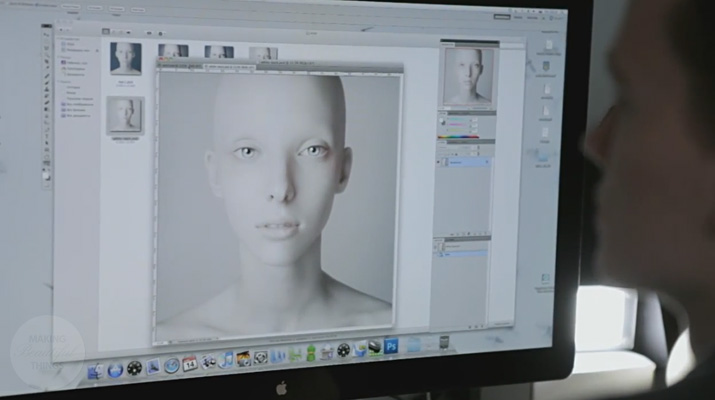This screenshot has width=715, height=400.
Task: Click the Navigator preview of the portrait
Action: [x=469, y=76]
